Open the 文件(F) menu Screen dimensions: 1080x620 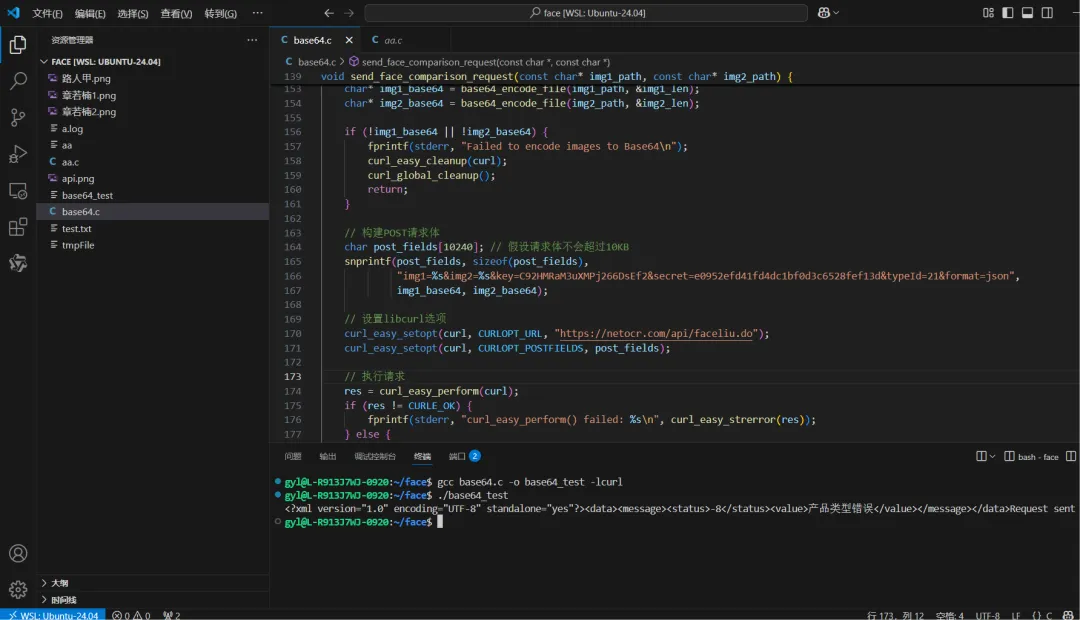[x=47, y=13]
